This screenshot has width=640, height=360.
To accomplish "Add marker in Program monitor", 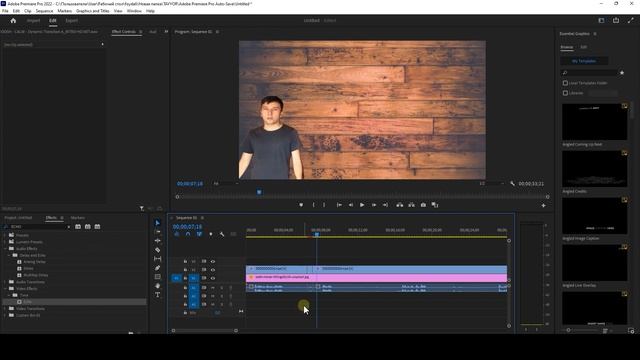I will [301, 205].
